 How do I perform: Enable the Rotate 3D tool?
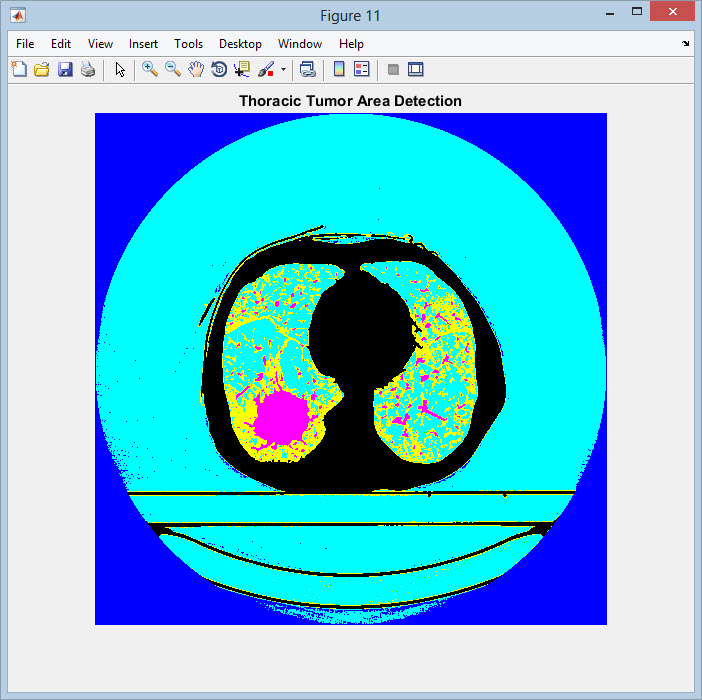click(x=219, y=69)
